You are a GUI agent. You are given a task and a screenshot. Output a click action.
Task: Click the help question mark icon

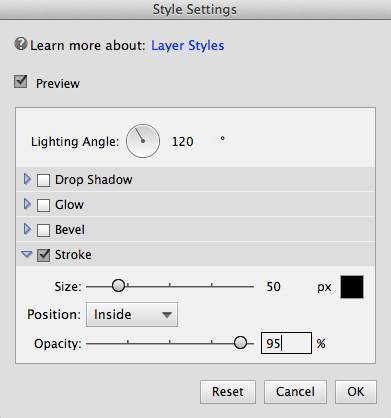pos(21,44)
